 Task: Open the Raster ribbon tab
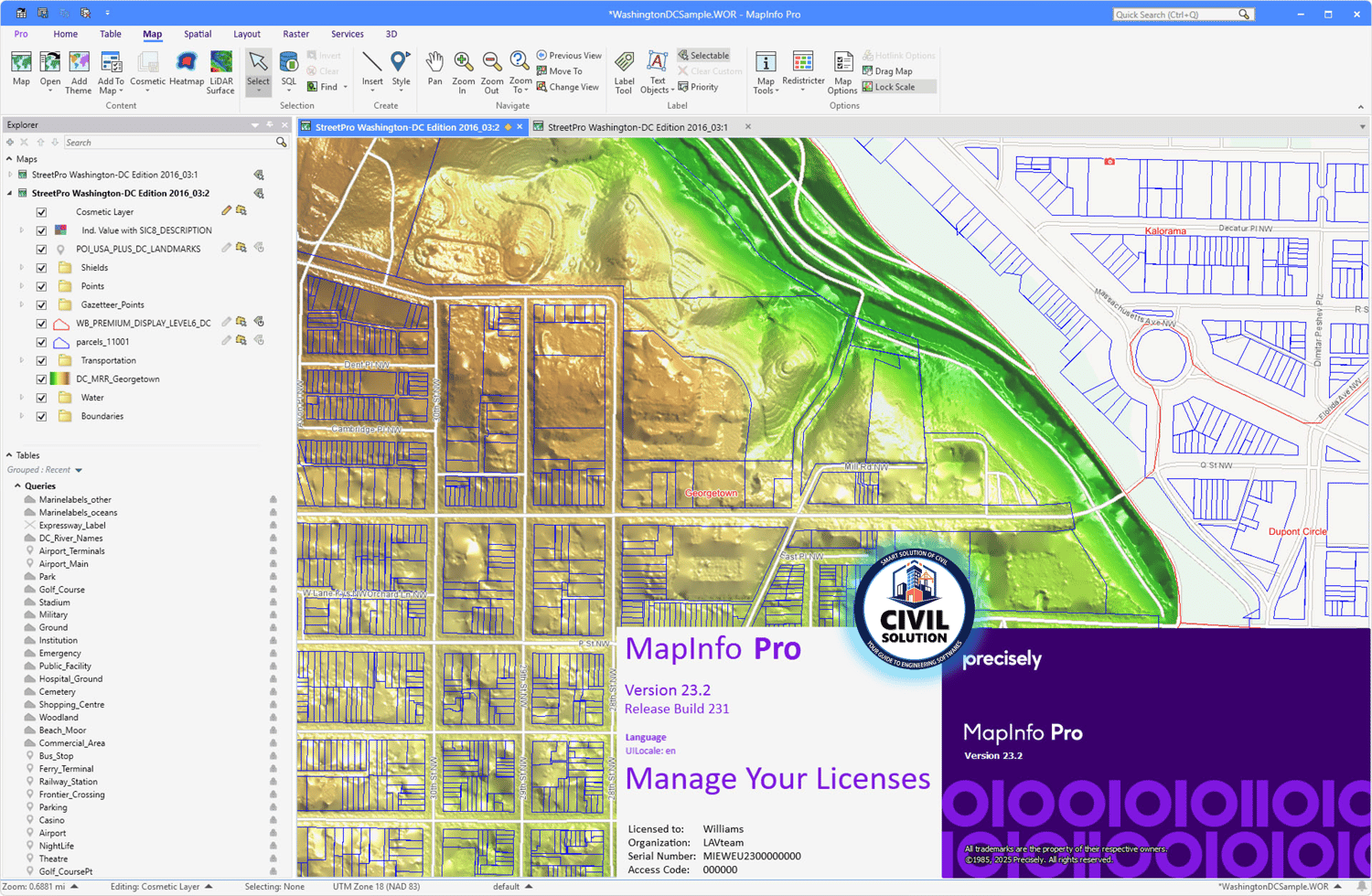click(295, 34)
